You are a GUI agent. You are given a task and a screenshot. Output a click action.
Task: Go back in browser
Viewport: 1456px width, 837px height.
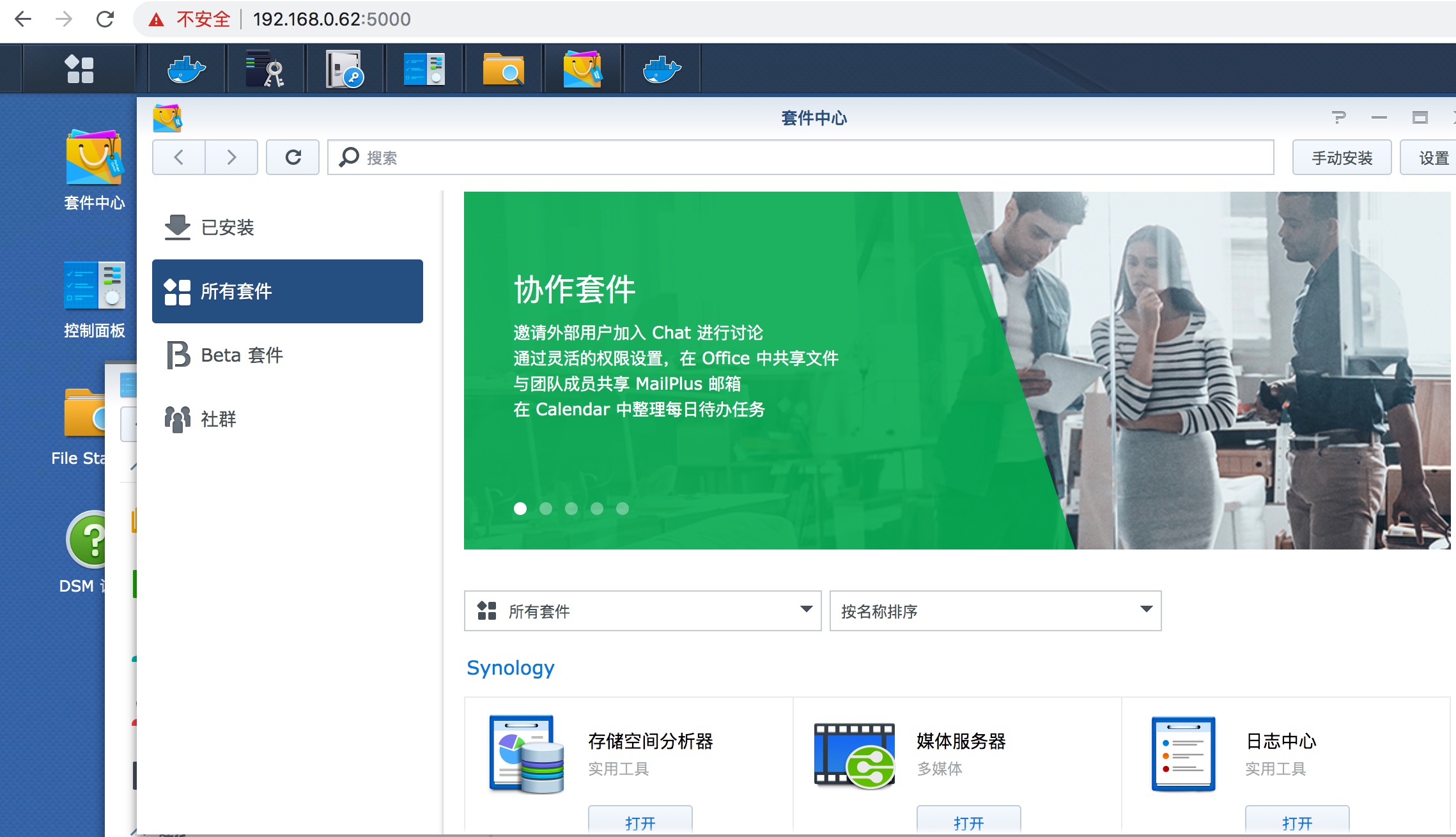coord(23,19)
